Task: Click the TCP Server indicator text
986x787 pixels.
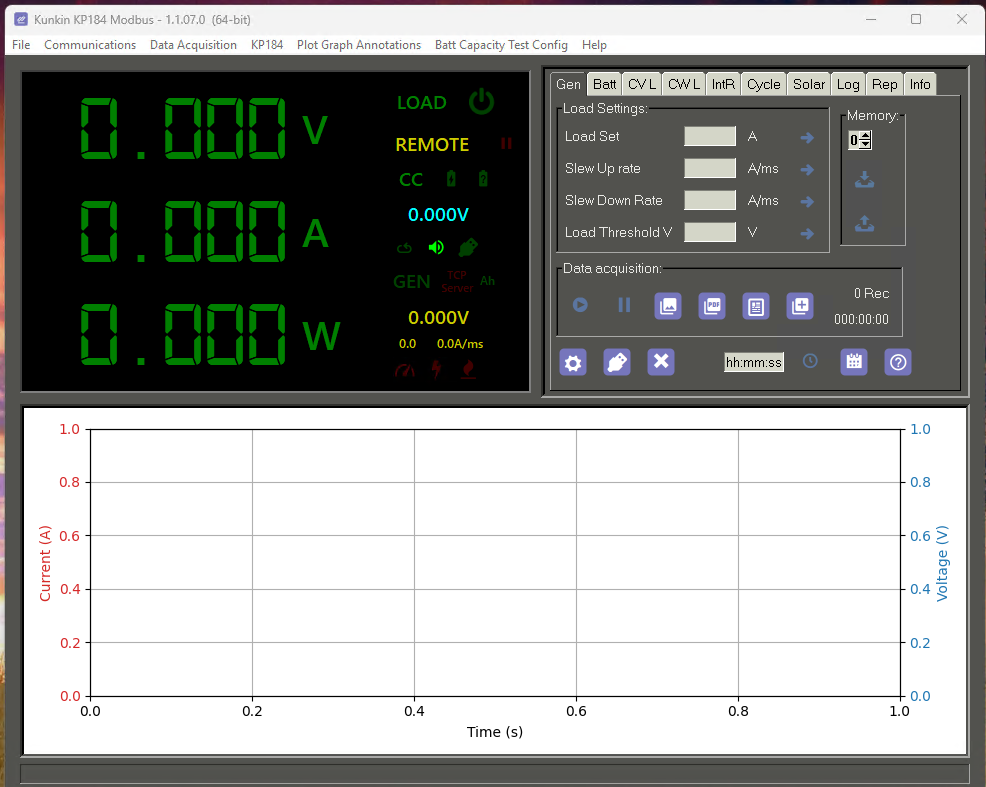Action: coord(457,282)
